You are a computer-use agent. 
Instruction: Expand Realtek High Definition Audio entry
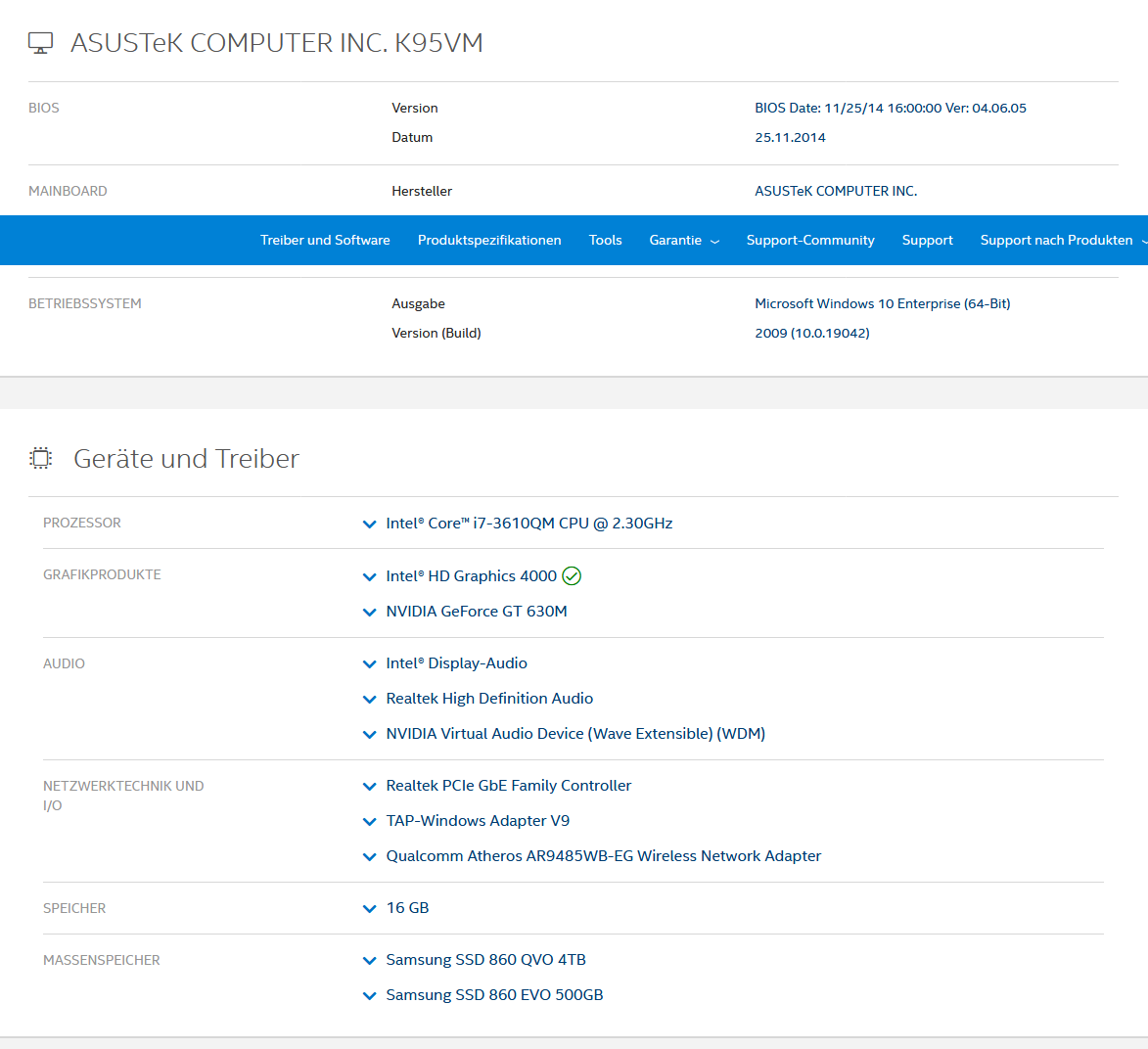(x=370, y=699)
